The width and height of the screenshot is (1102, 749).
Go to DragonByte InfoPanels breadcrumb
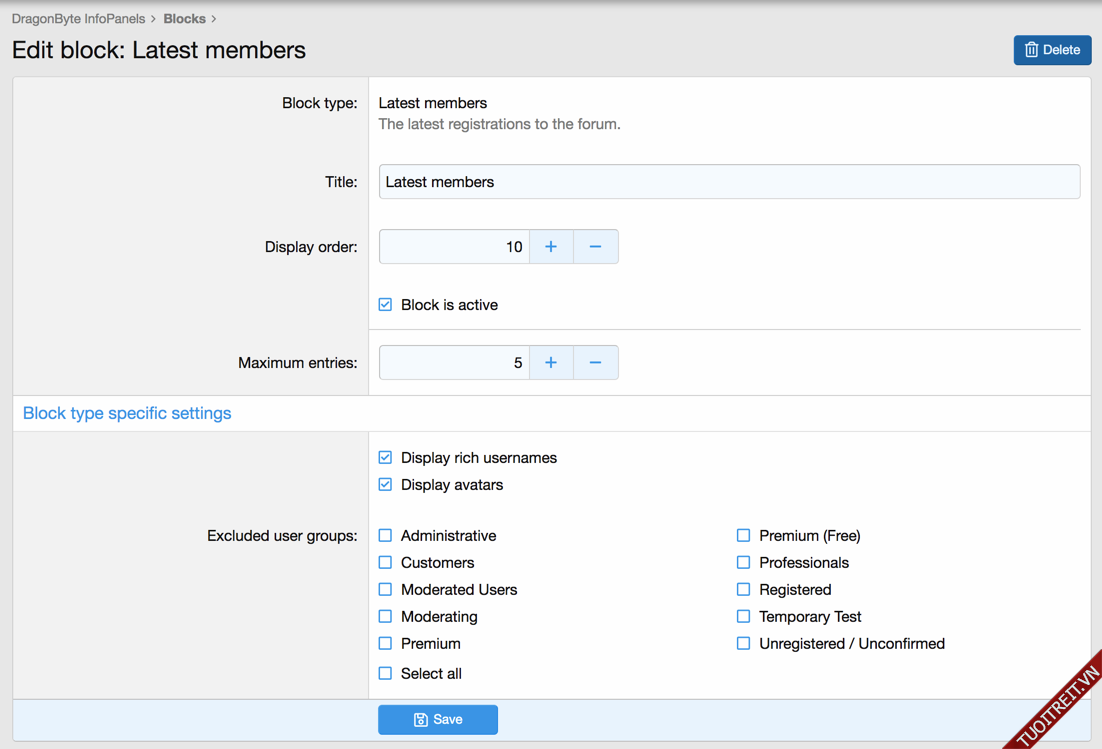coord(78,19)
